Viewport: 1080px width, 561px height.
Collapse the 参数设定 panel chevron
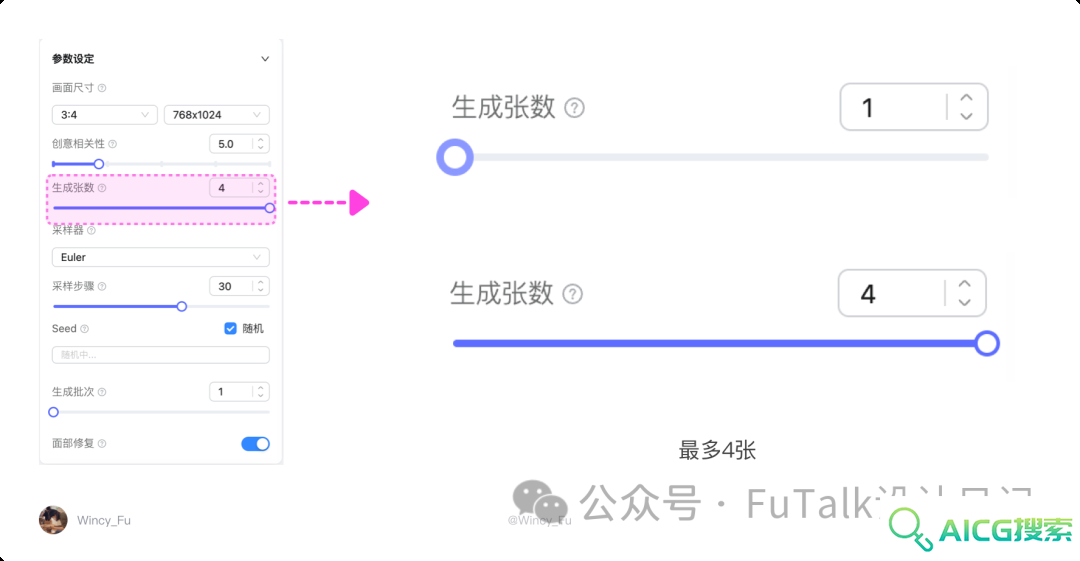point(264,59)
